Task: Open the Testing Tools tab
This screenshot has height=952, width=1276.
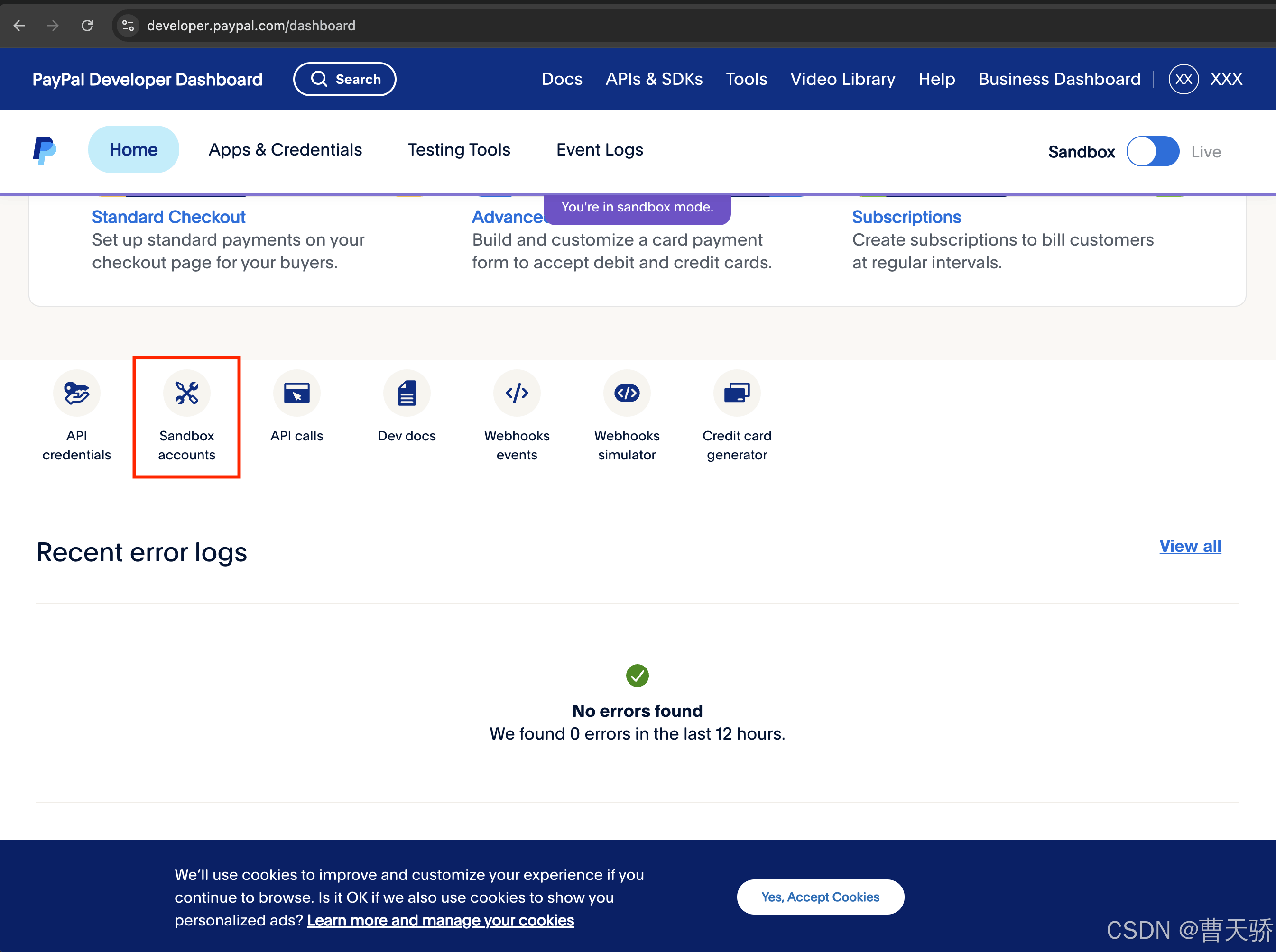Action: click(459, 149)
